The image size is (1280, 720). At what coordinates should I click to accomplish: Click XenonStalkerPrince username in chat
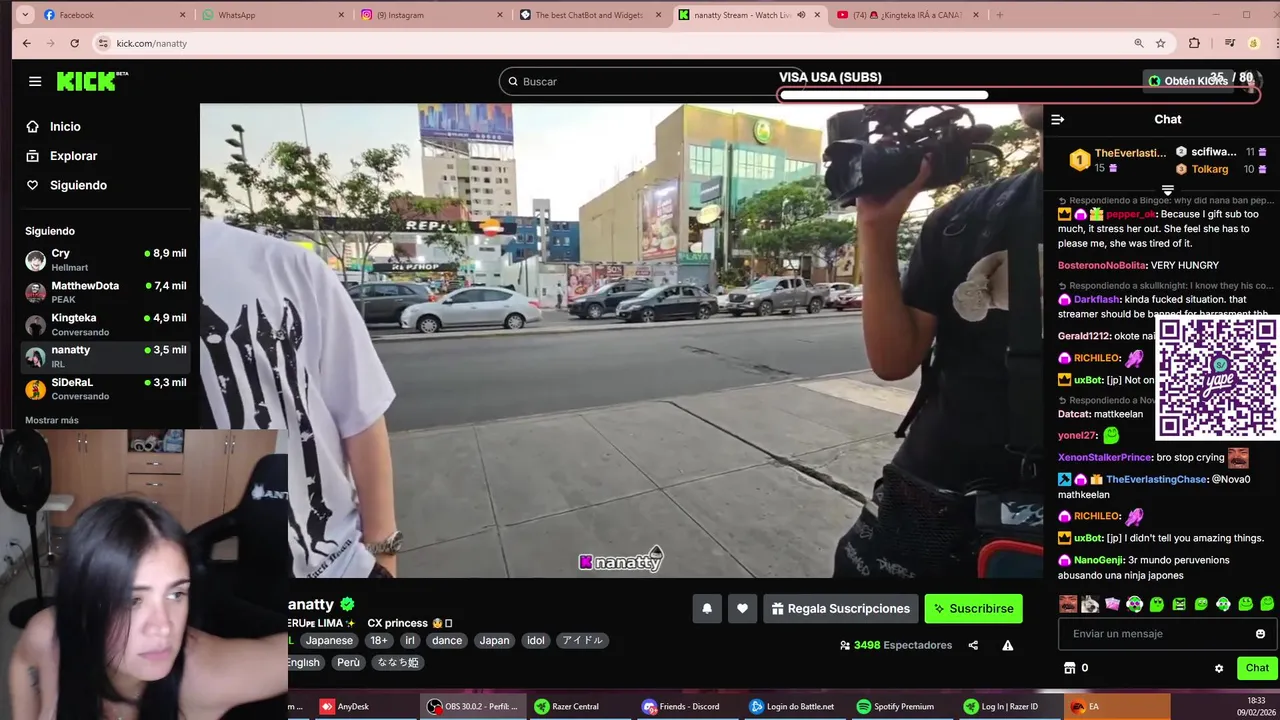(x=1105, y=457)
